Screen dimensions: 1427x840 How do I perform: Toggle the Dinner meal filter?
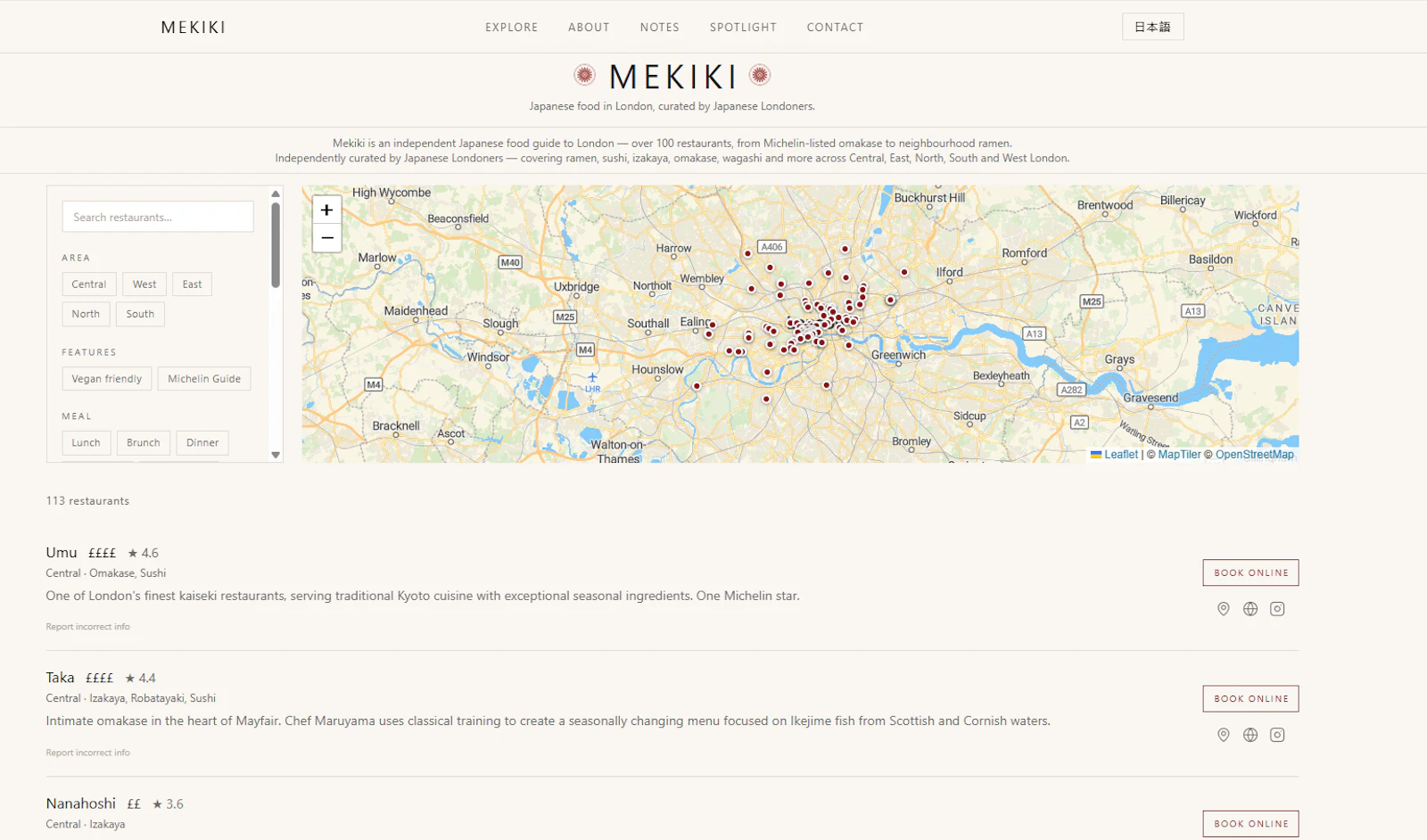pyautogui.click(x=202, y=443)
